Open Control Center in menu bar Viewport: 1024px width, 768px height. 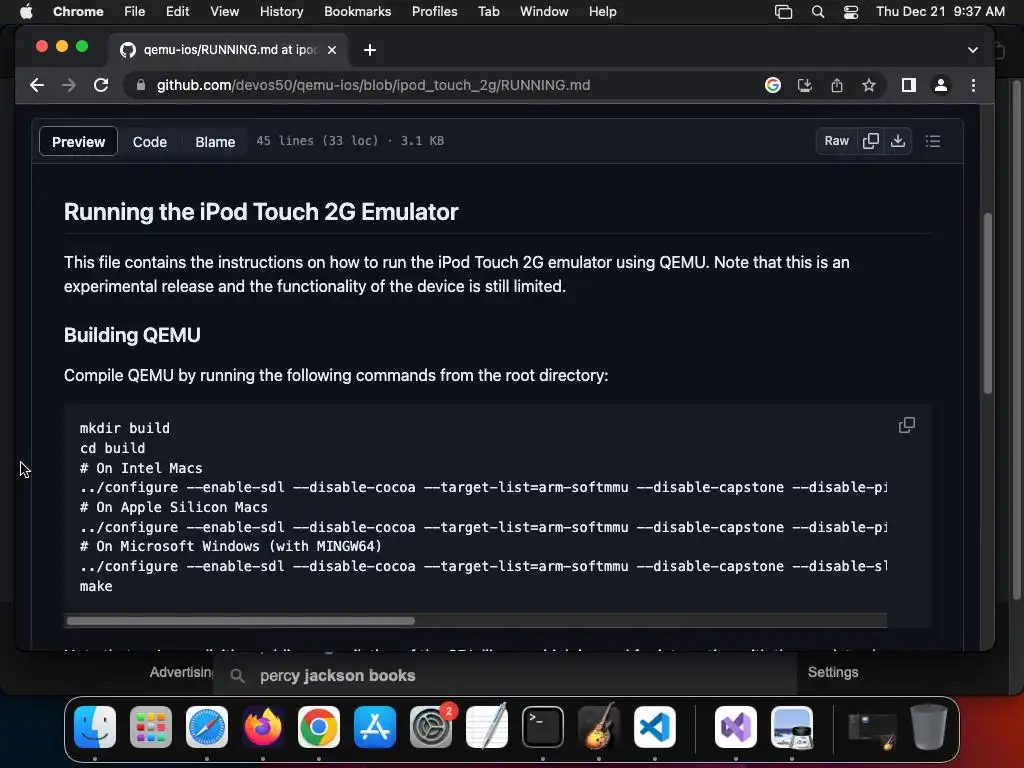850,12
